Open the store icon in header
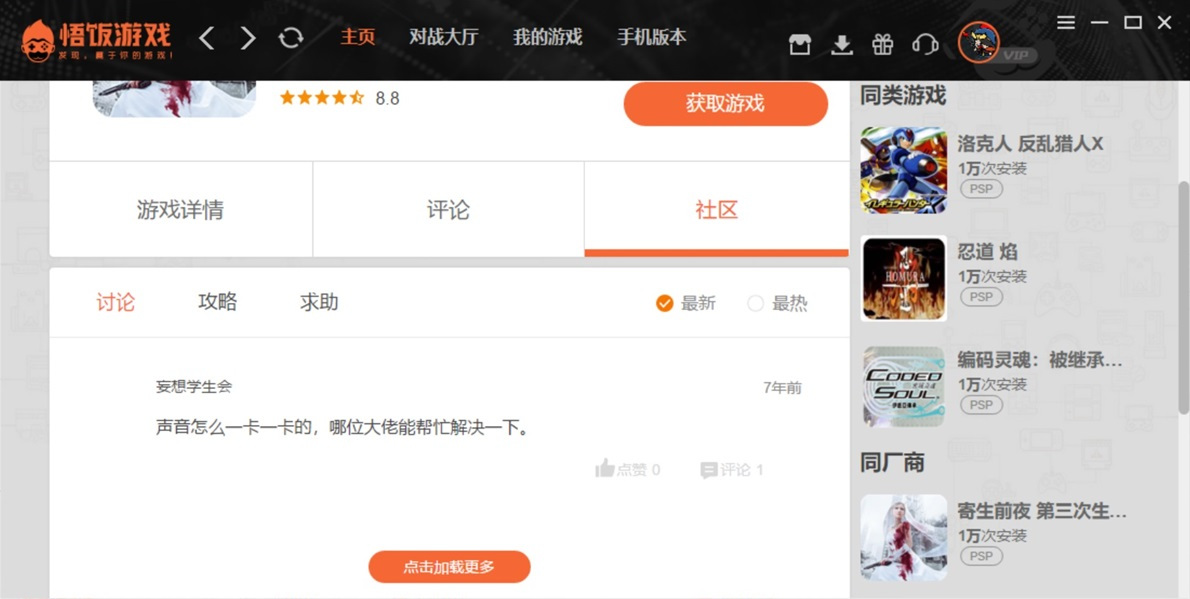This screenshot has width=1190, height=599. point(799,44)
